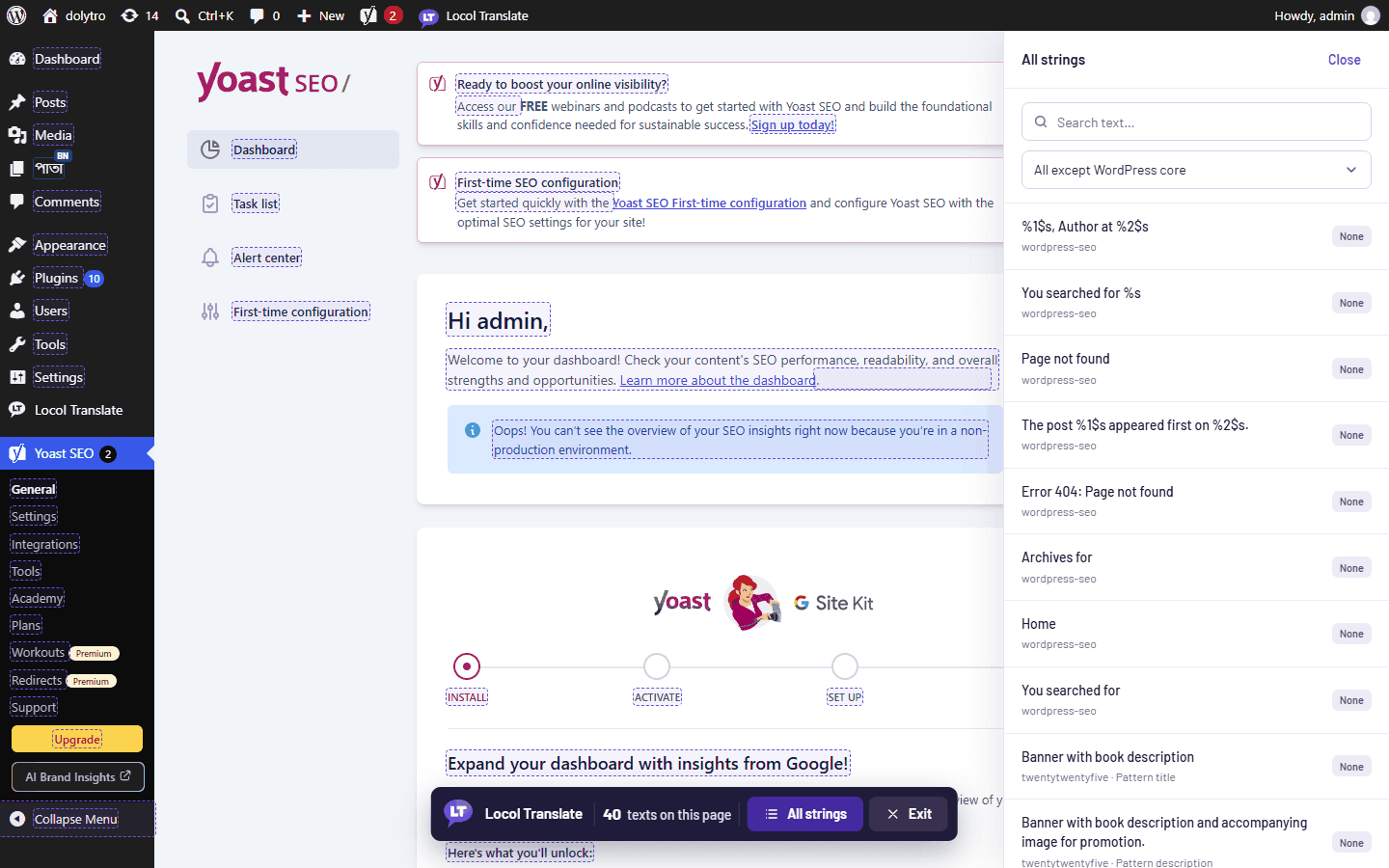
Task: Click the Posts pin icon in sidebar
Action: [17, 102]
